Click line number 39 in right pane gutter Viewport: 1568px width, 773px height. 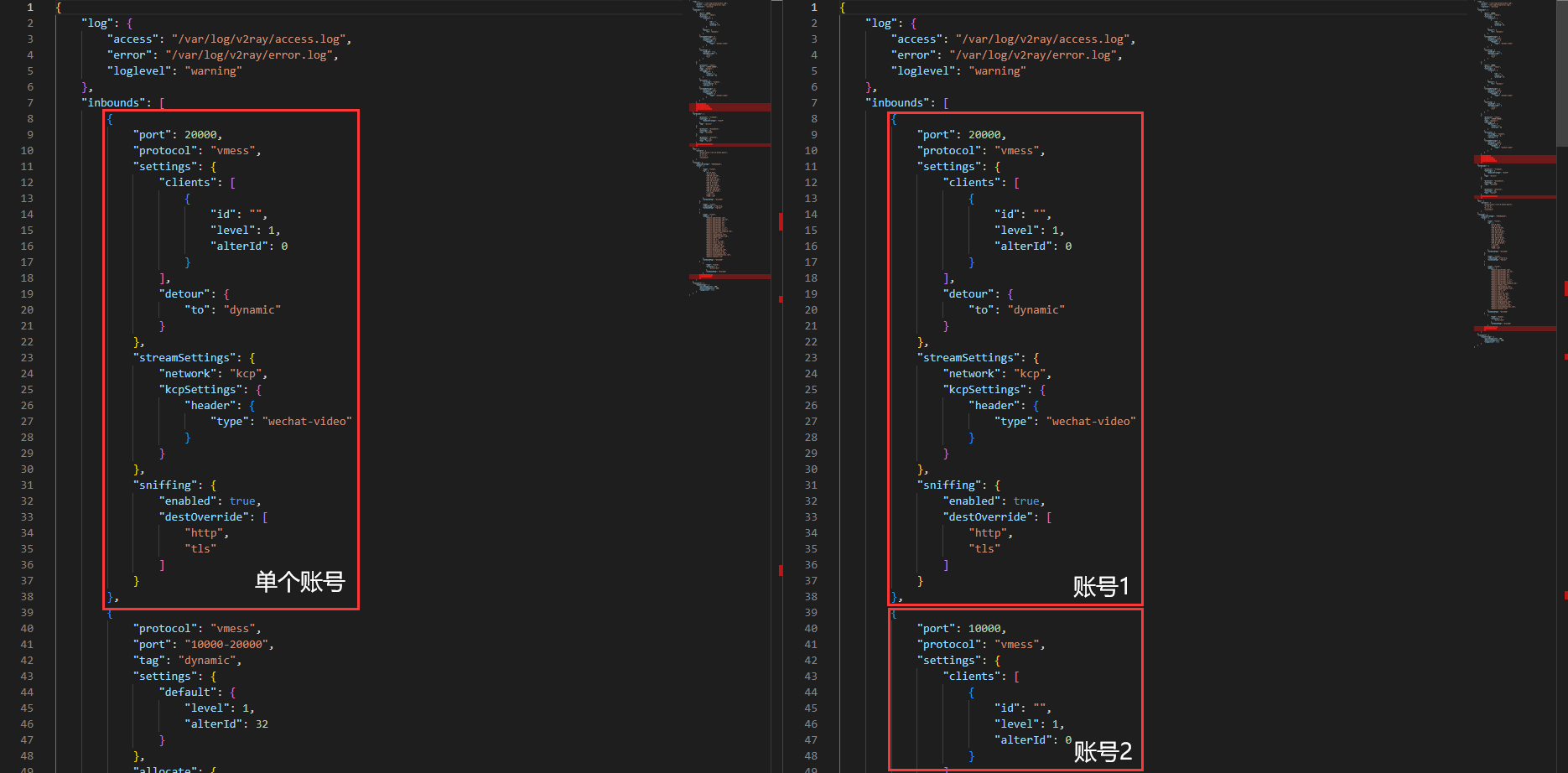811,613
